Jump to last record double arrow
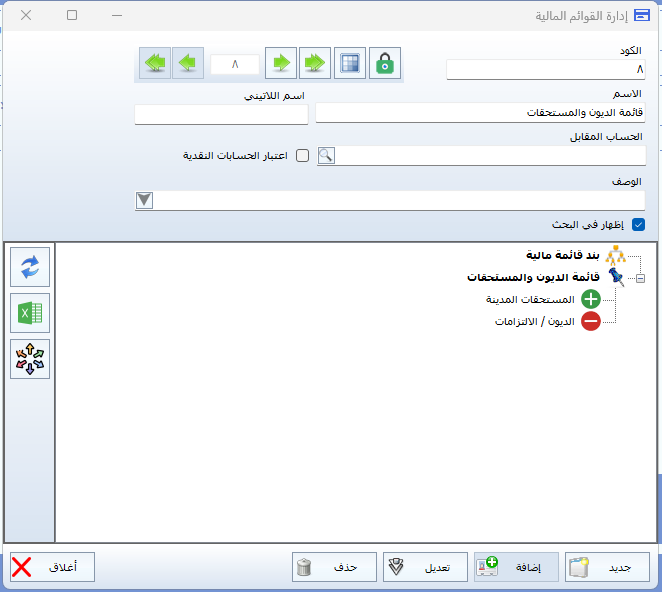The height and width of the screenshot is (592, 662). [315, 63]
